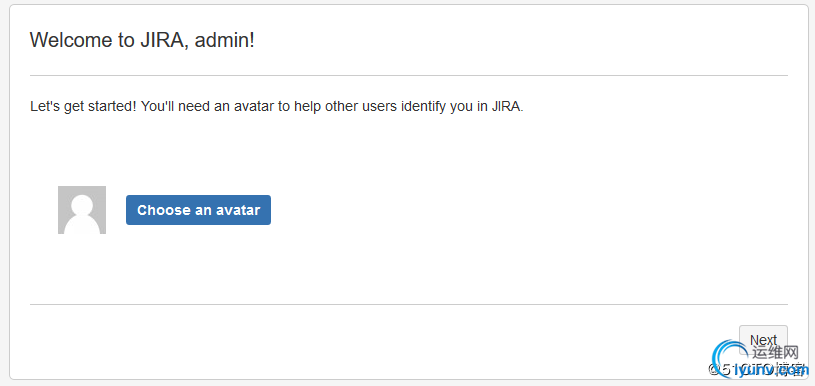Select the silhouette head in avatar placeholder
The width and height of the screenshot is (815, 386).
pyautogui.click(x=82, y=206)
